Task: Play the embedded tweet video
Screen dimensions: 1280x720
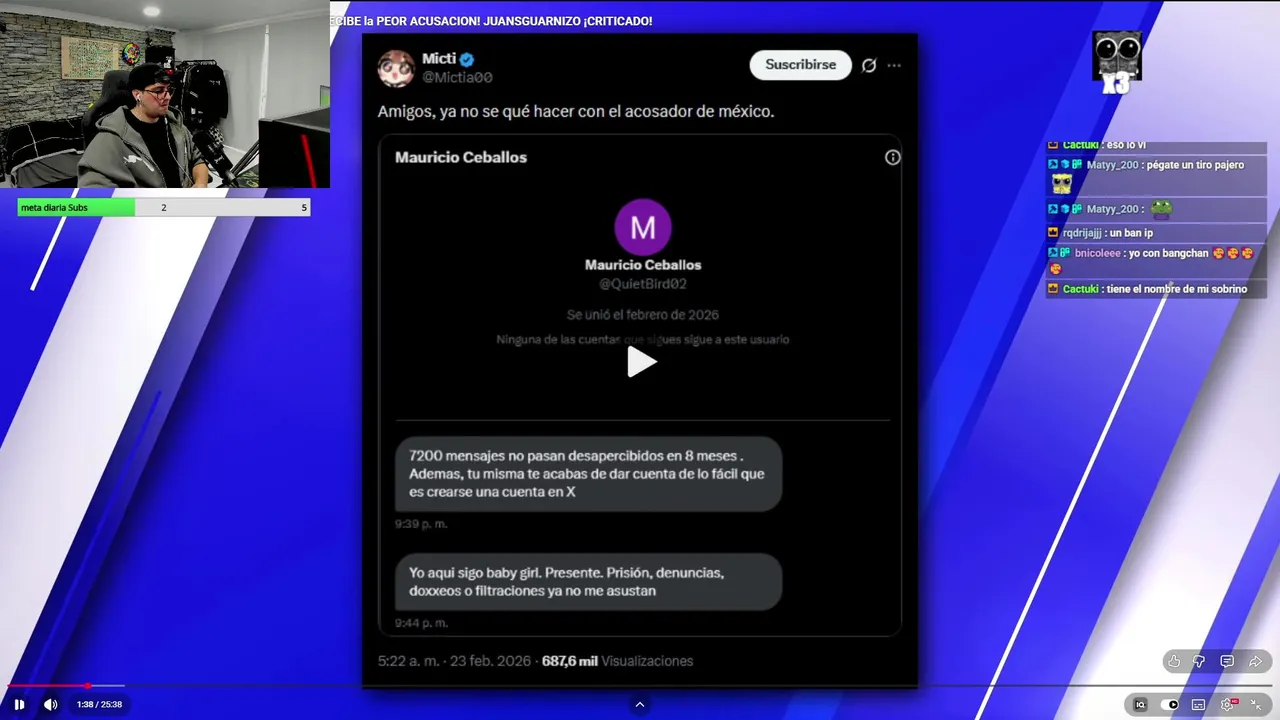Action: pyautogui.click(x=641, y=362)
